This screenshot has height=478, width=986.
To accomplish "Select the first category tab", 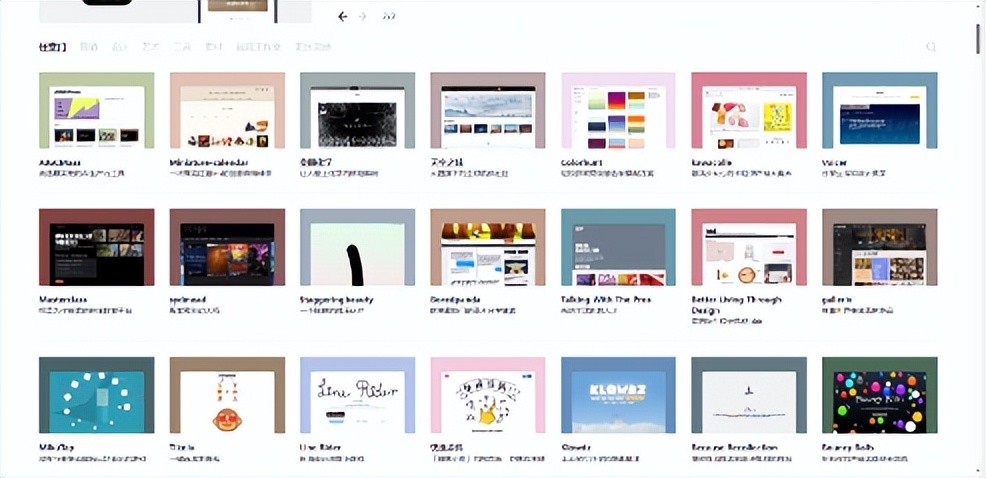I will point(52,47).
